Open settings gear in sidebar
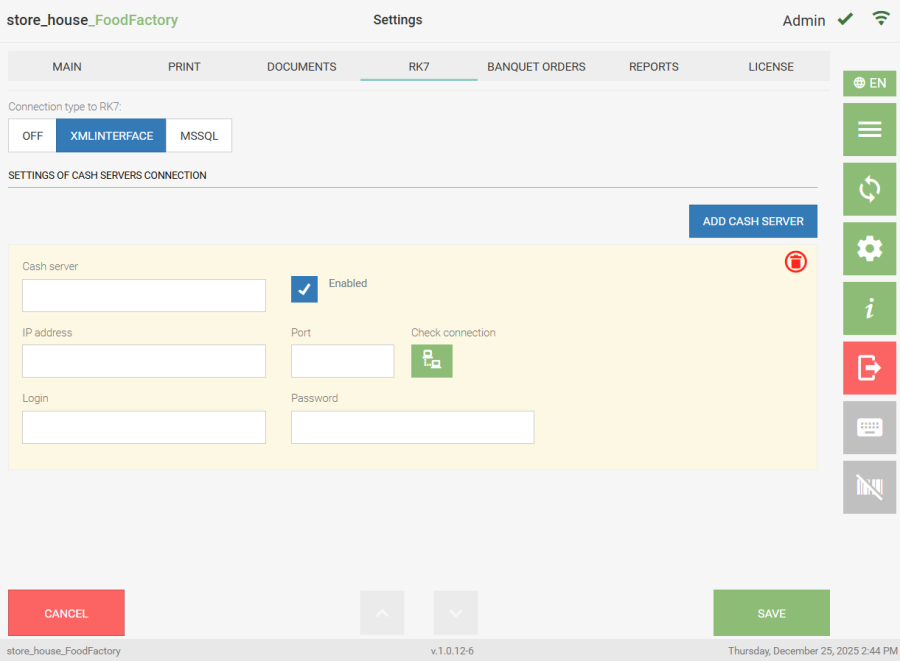The width and height of the screenshot is (900, 661). click(869, 249)
